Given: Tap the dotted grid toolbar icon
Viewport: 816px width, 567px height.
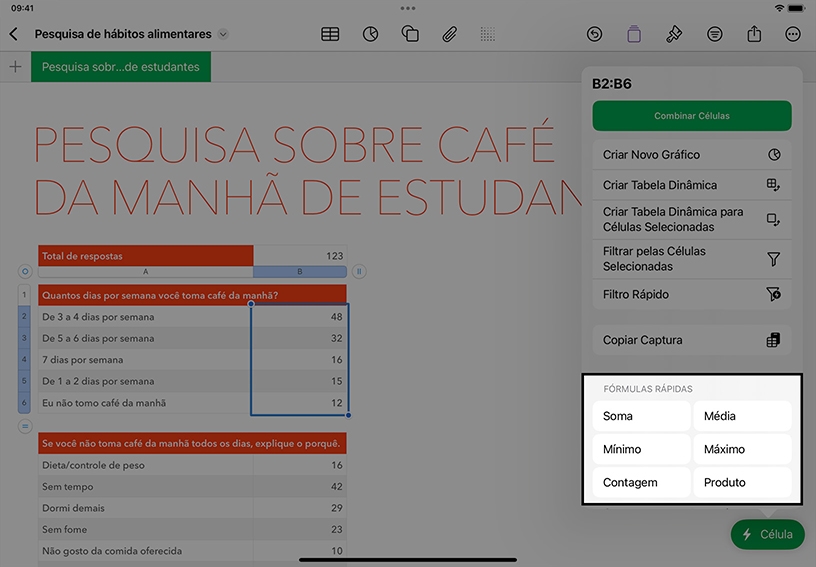Looking at the screenshot, I should [488, 34].
